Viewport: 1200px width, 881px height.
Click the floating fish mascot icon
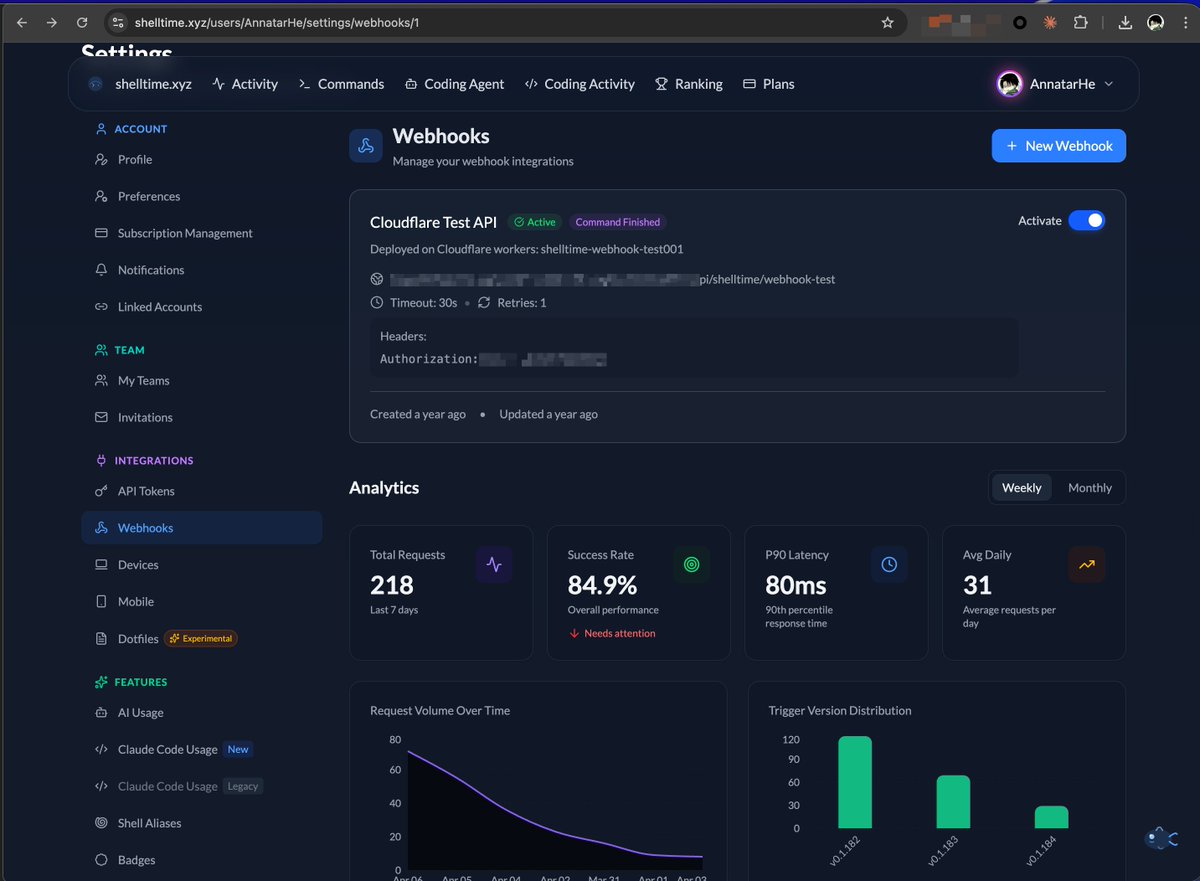click(1159, 838)
